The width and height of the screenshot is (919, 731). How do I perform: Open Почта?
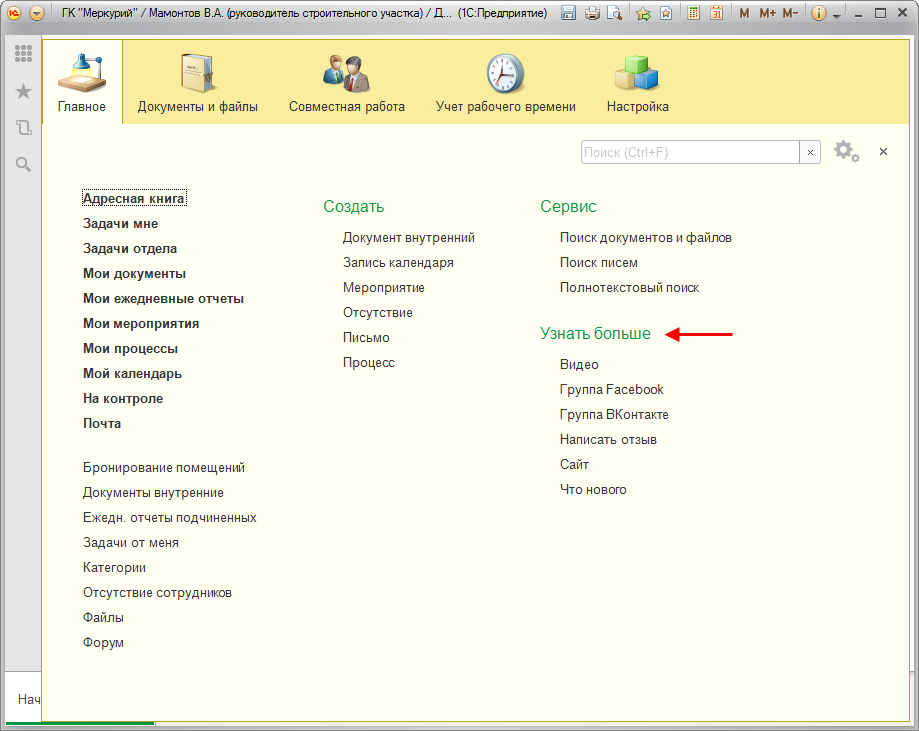point(101,424)
